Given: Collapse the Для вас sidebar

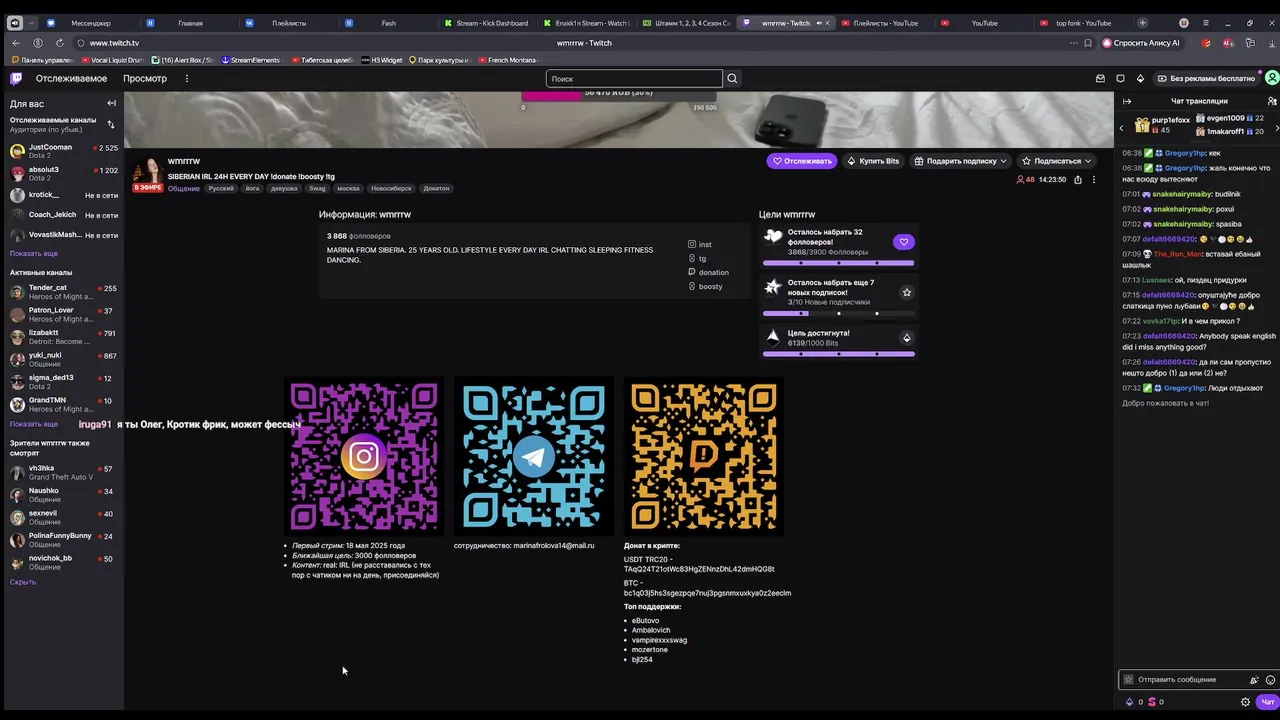Looking at the screenshot, I should 111,103.
